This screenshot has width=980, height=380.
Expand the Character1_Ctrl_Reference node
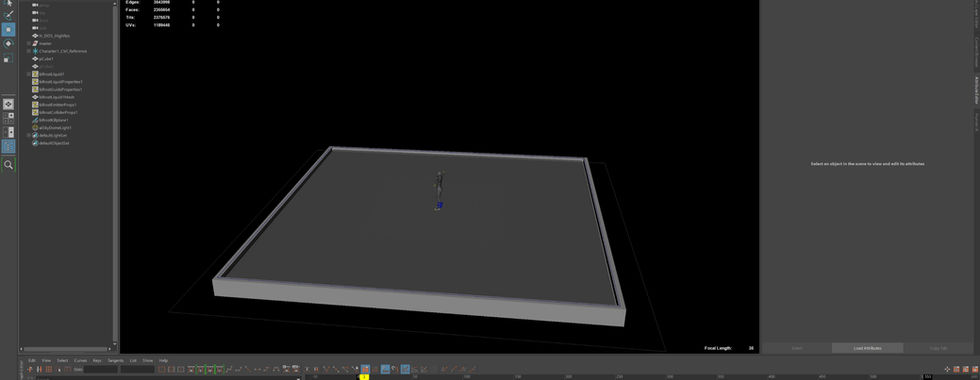click(29, 51)
